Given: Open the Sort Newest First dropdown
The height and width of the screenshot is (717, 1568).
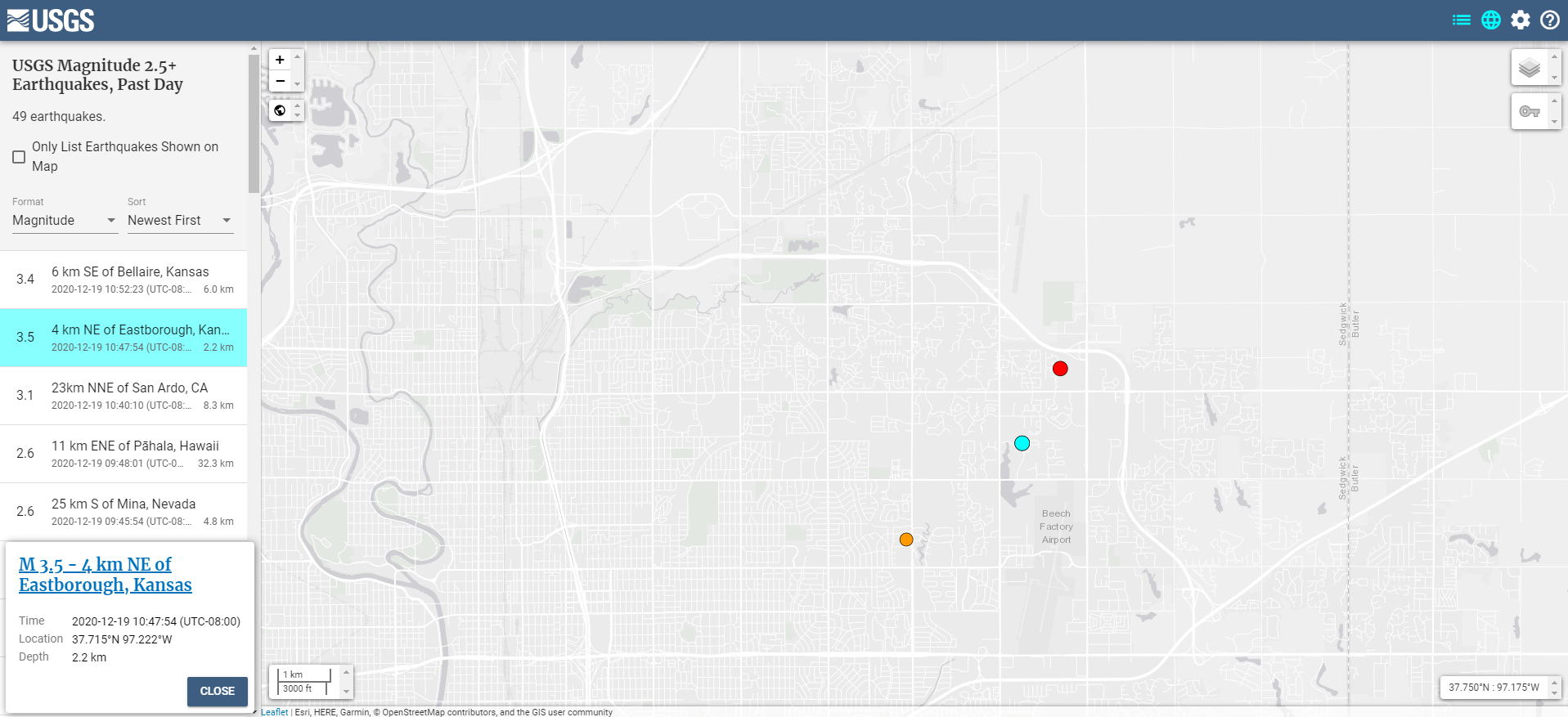Looking at the screenshot, I should [x=180, y=221].
